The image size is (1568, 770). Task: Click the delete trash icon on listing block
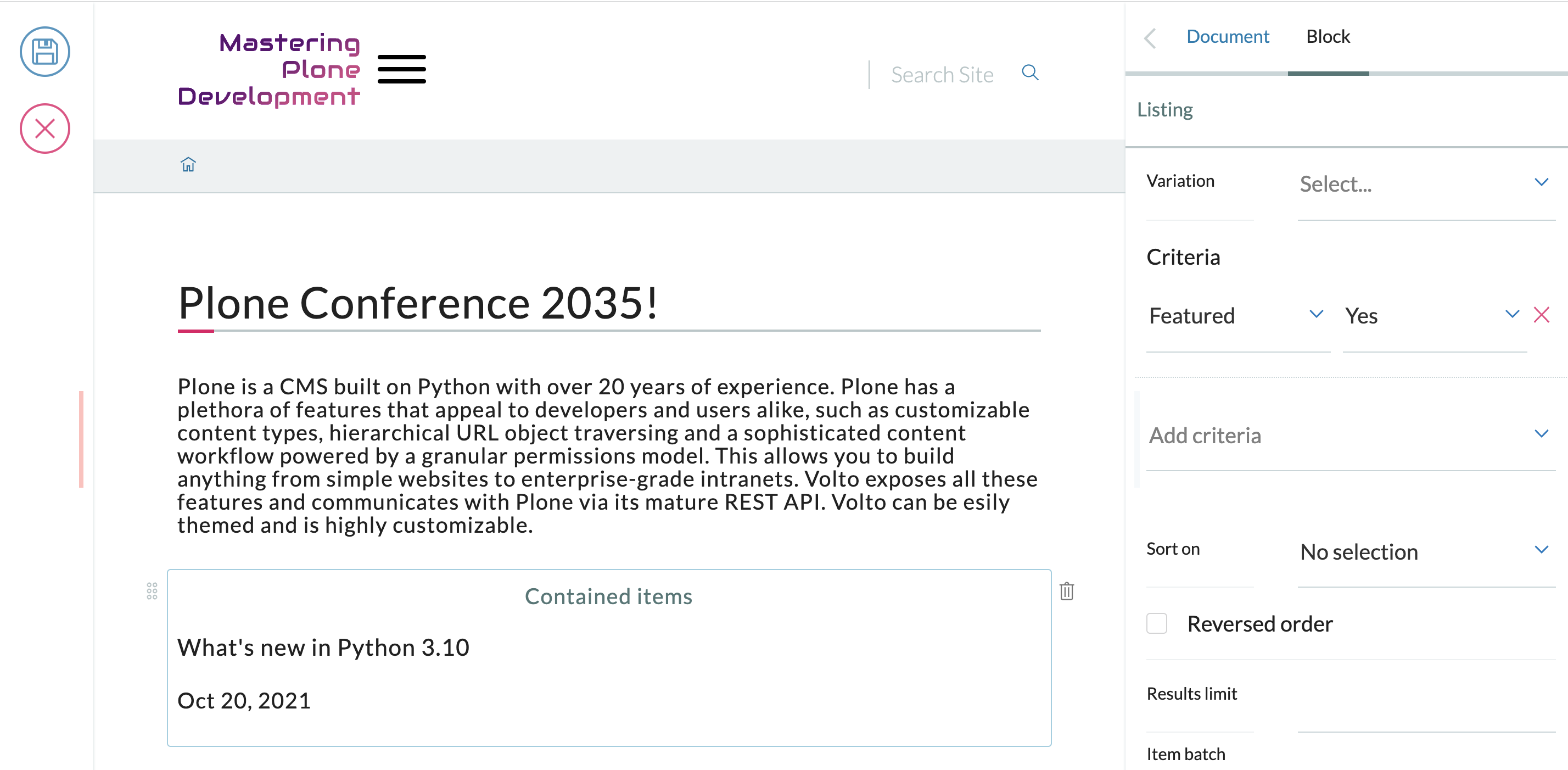pyautogui.click(x=1068, y=591)
